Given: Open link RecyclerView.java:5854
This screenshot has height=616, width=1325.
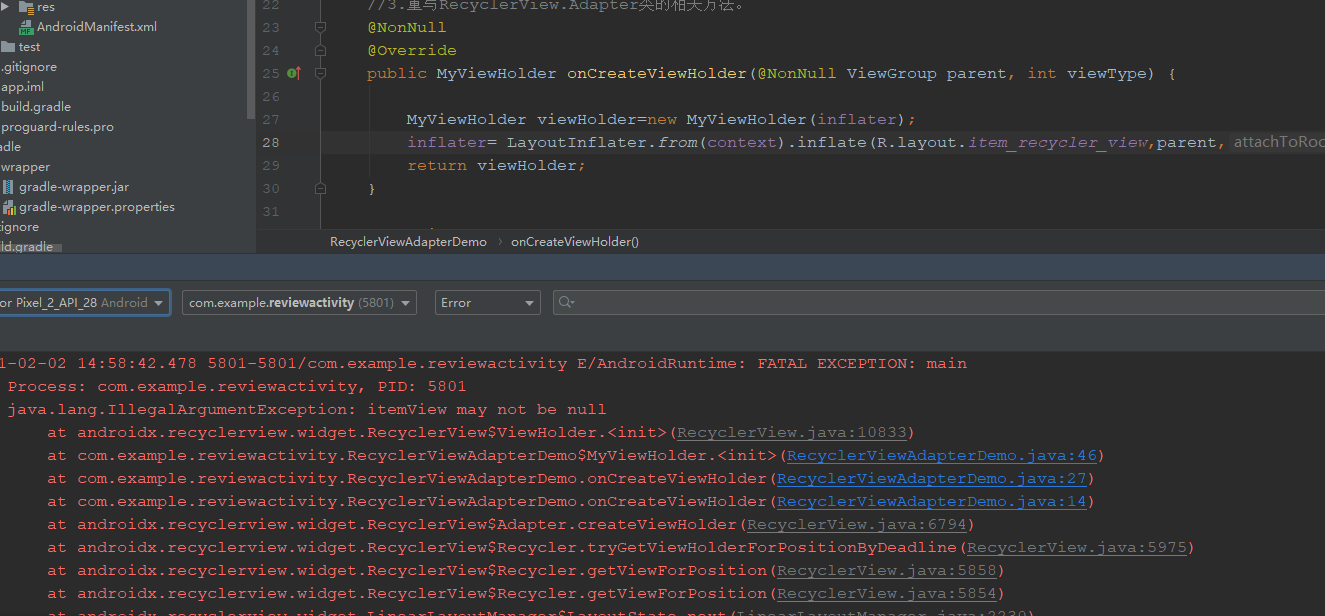Looking at the screenshot, I should coord(887,594).
